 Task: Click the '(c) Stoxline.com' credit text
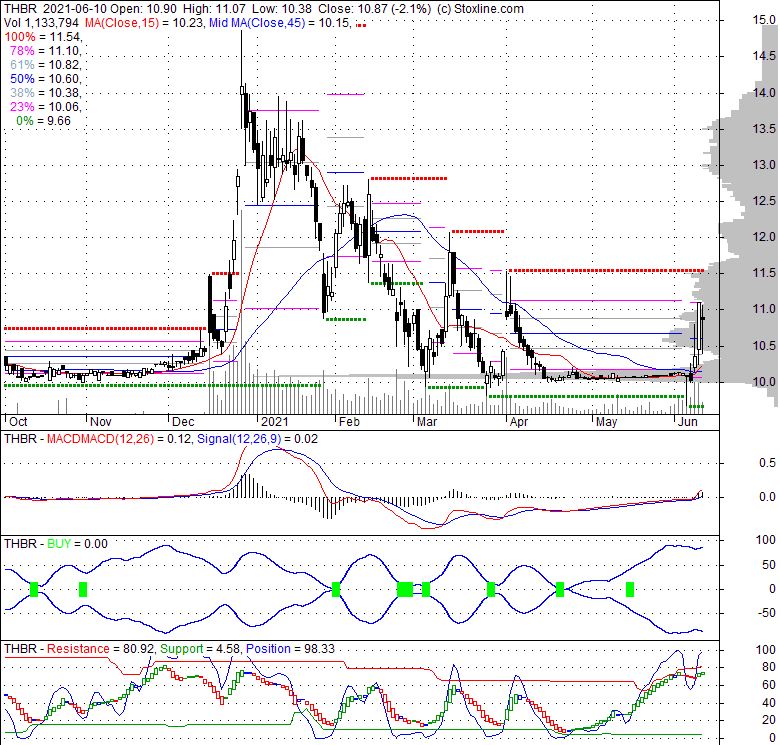point(480,9)
